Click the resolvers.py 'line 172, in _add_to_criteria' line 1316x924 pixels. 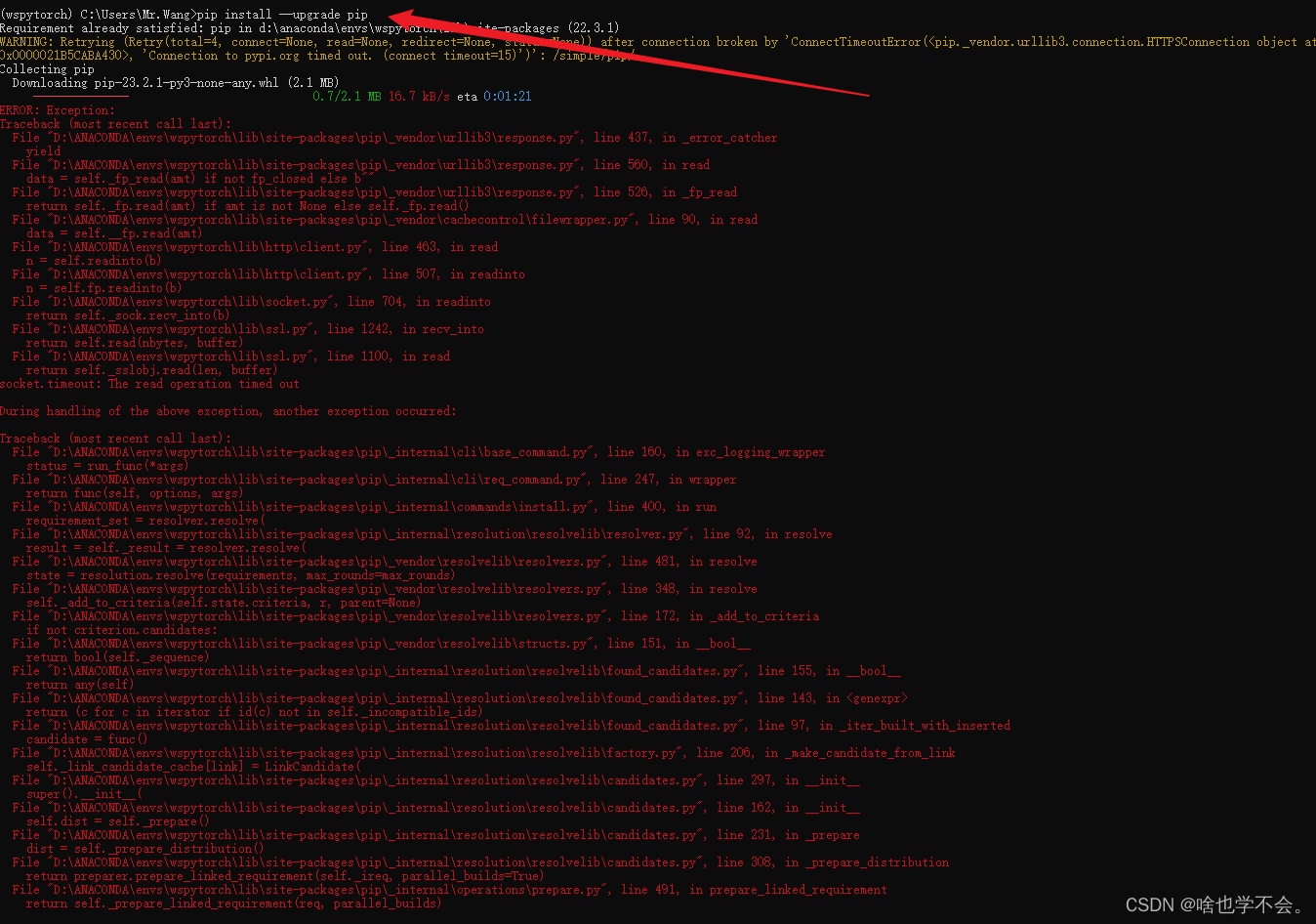coord(416,616)
